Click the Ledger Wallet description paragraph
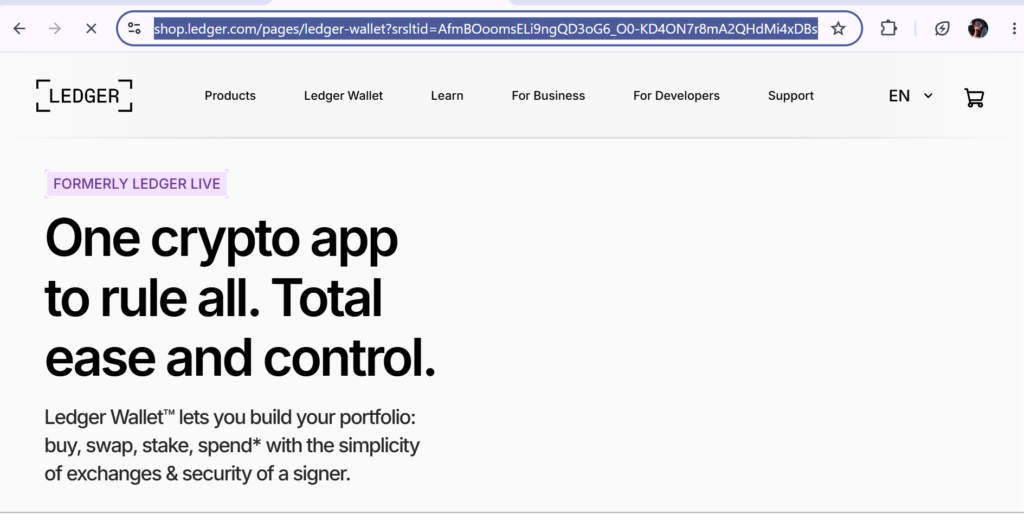This screenshot has width=1024, height=514. coord(232,445)
